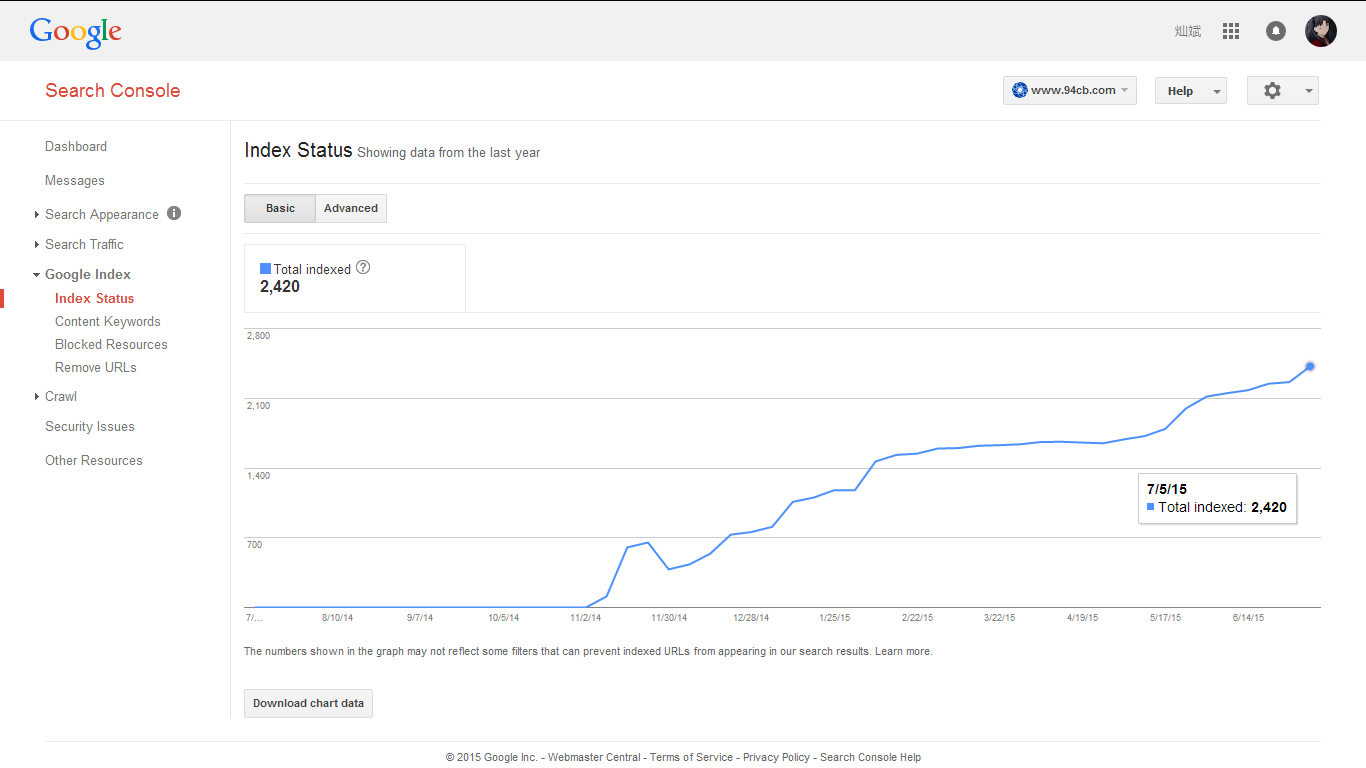The image size is (1366, 768).
Task: Click the Total indexed help question mark
Action: pos(363,267)
